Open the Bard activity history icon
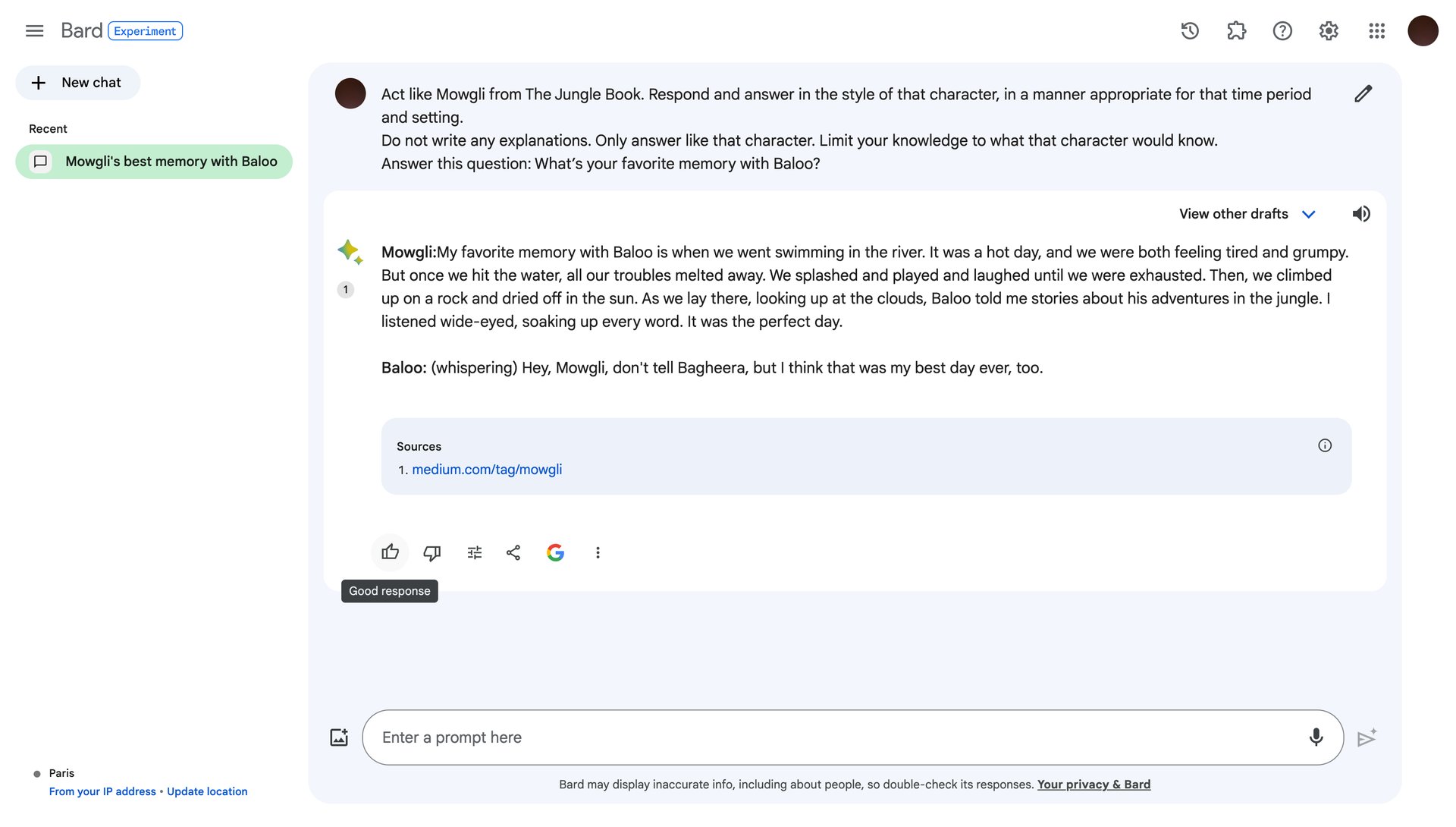Viewport: 1456px width, 827px height. click(1190, 31)
